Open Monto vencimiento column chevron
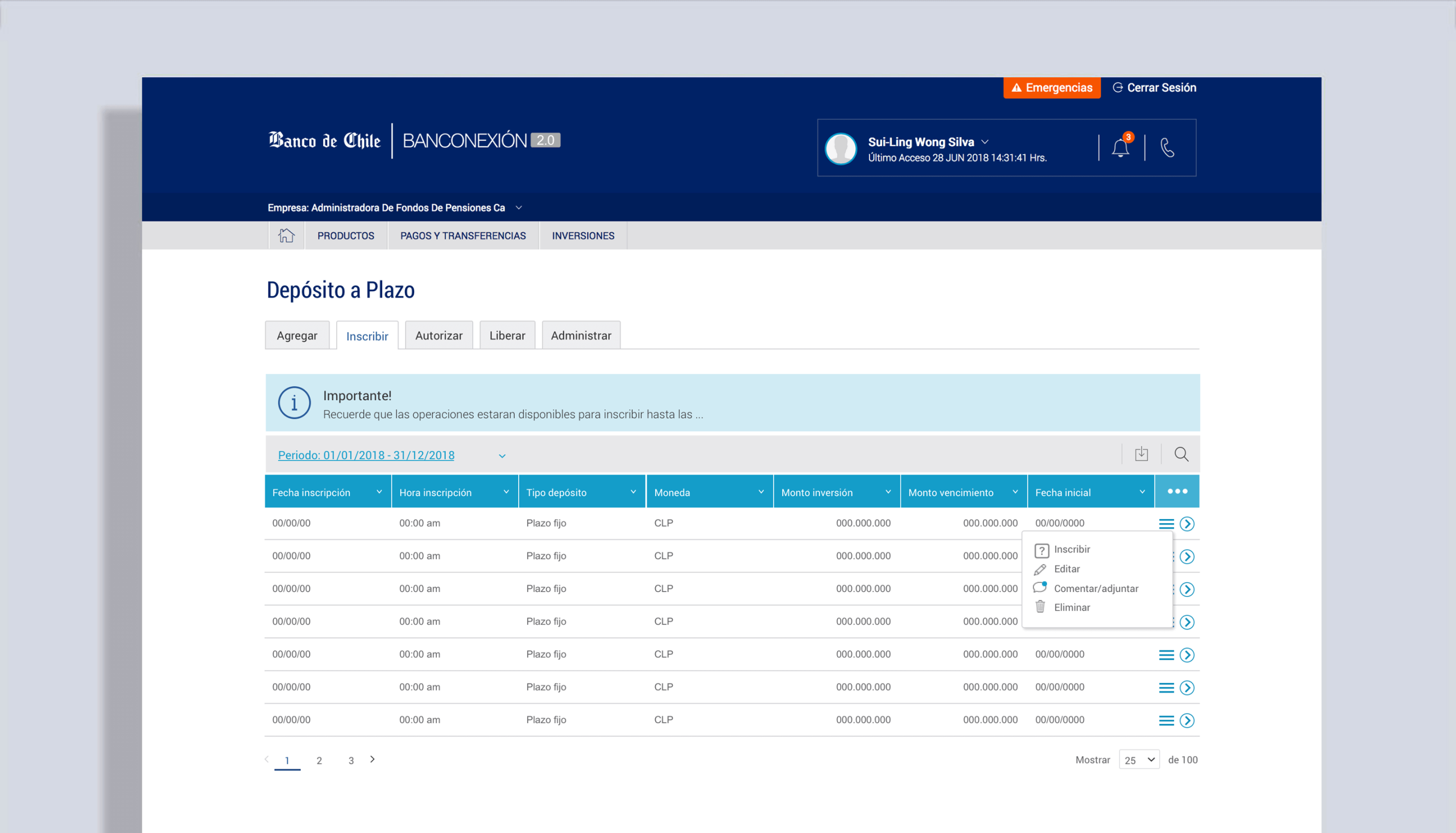Screen dimensions: 1456x833 (1015, 492)
